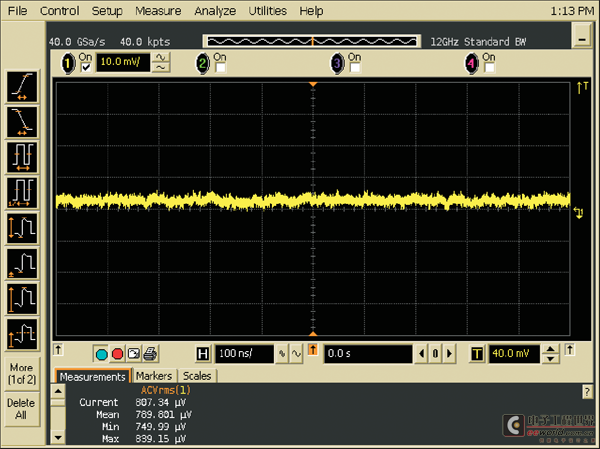The image size is (600, 449).
Task: Click the 100 ns/ timebase field
Action: (242, 354)
